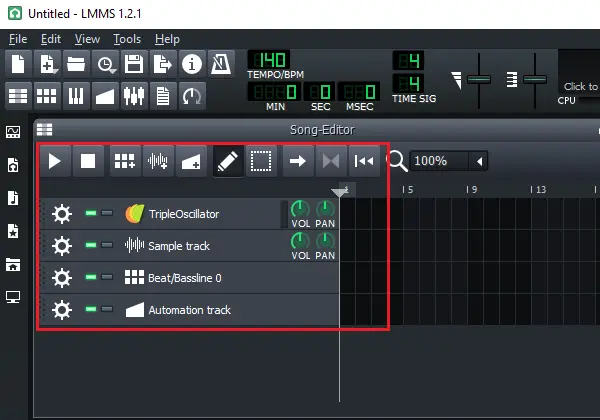Image resolution: width=600 pixels, height=420 pixels.
Task: Adjust the master pitch slider
Action: pyautogui.click(x=535, y=80)
